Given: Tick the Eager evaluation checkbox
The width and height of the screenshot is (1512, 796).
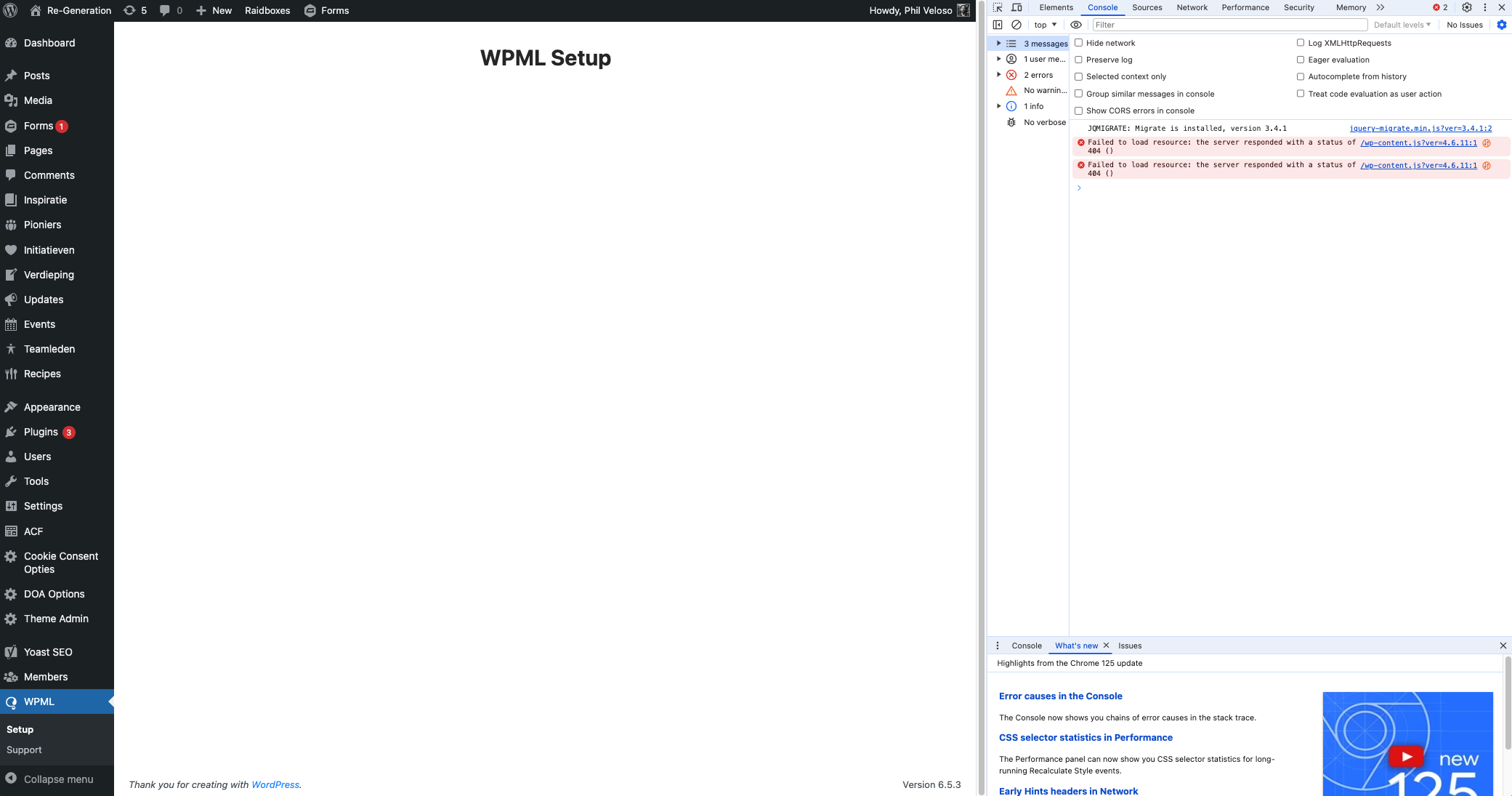Looking at the screenshot, I should click(1301, 60).
